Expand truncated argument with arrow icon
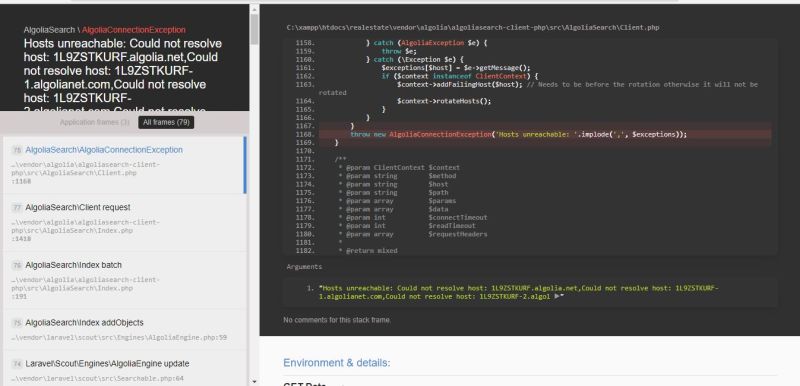This screenshot has width=800, height=386. (x=557, y=296)
